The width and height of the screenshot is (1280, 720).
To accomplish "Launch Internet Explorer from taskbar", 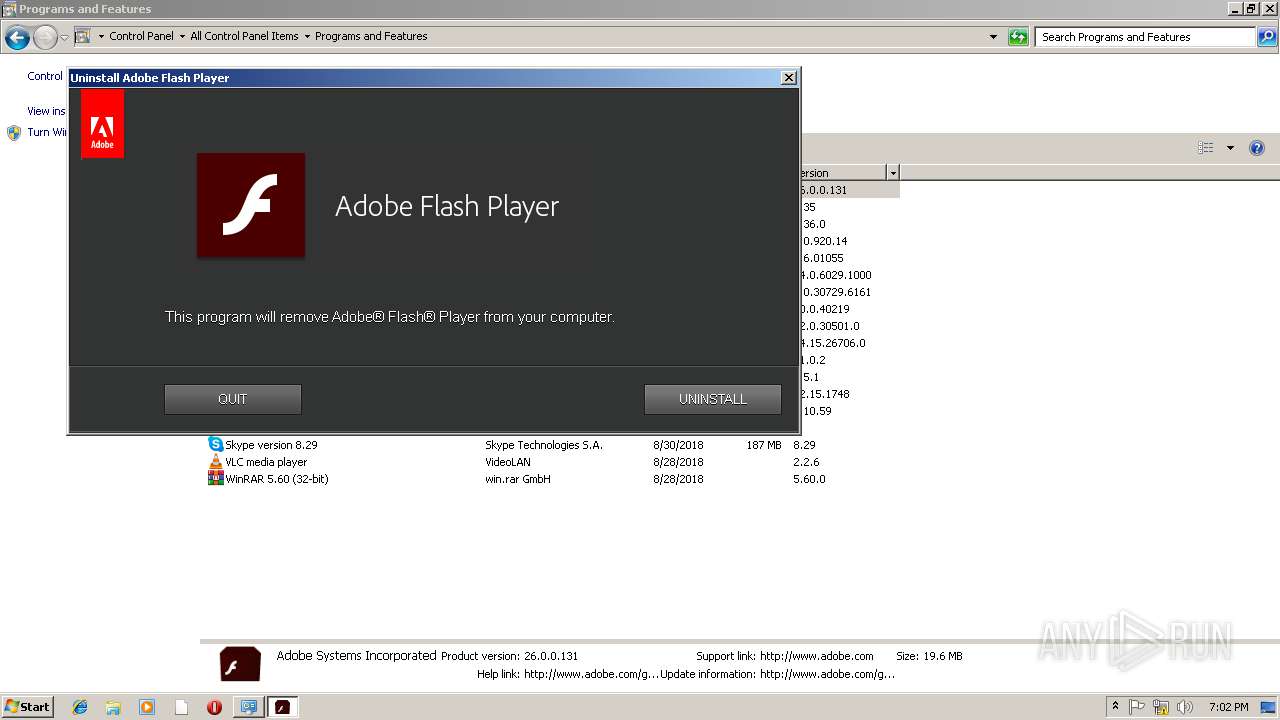I will pos(80,707).
